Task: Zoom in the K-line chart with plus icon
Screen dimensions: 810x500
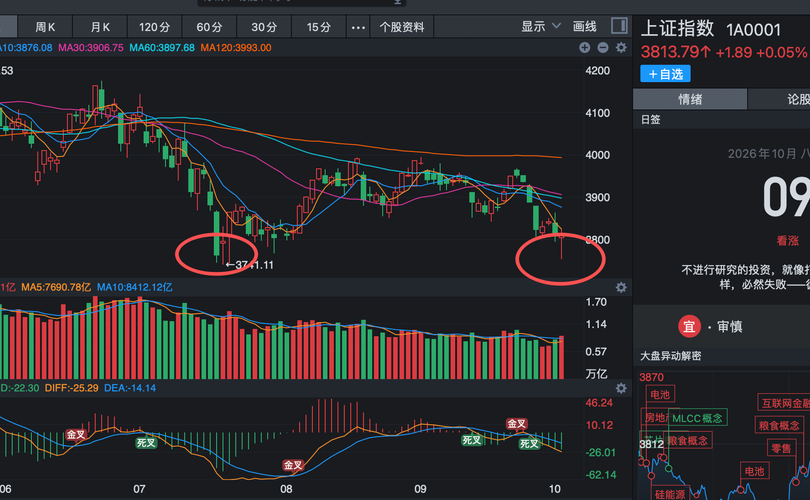Action: coord(585,48)
